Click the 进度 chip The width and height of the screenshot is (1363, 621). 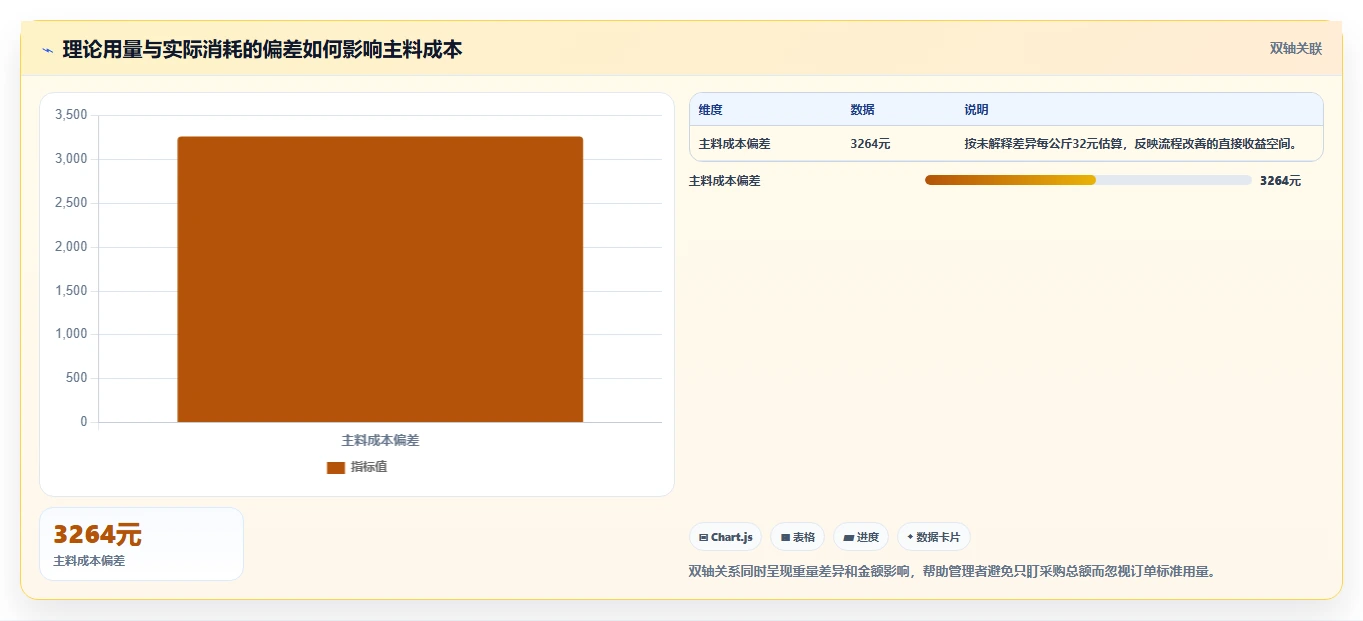tap(861, 537)
